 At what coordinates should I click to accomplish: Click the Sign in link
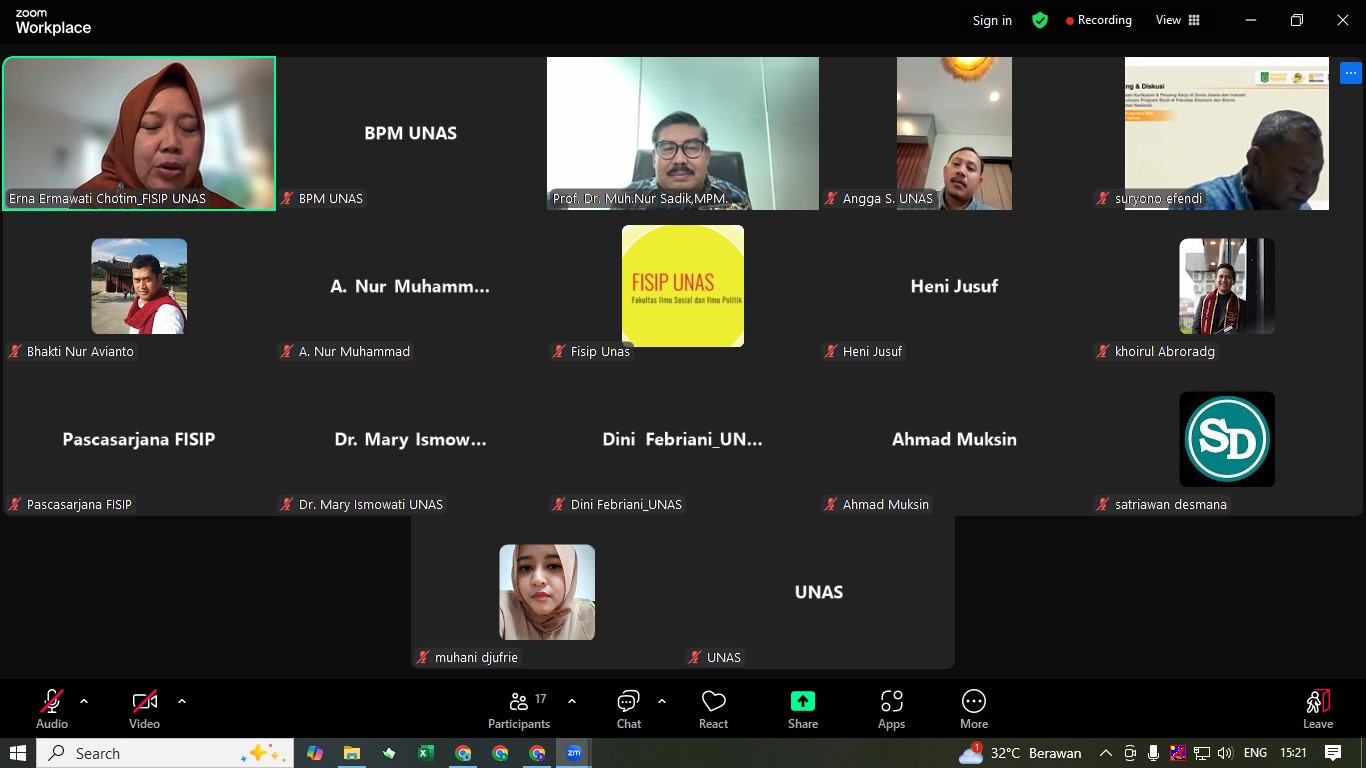click(x=992, y=20)
